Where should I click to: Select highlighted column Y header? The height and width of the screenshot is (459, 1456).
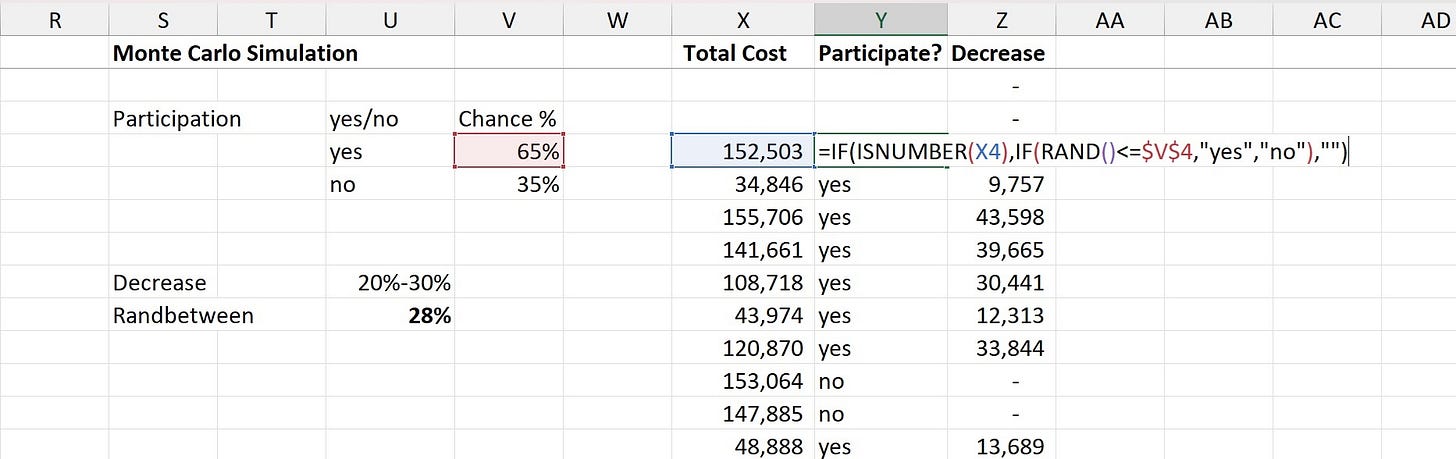tap(881, 19)
